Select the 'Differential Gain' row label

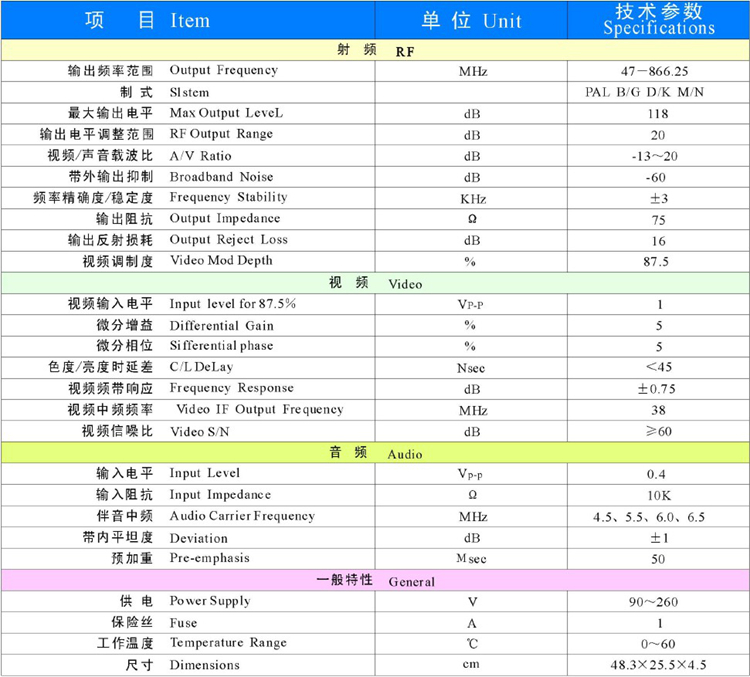219,326
